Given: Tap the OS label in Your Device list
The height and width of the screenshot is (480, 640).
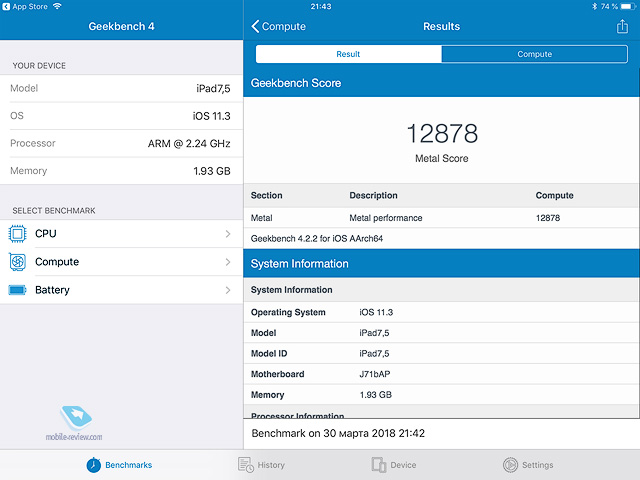Looking at the screenshot, I should pos(17,116).
